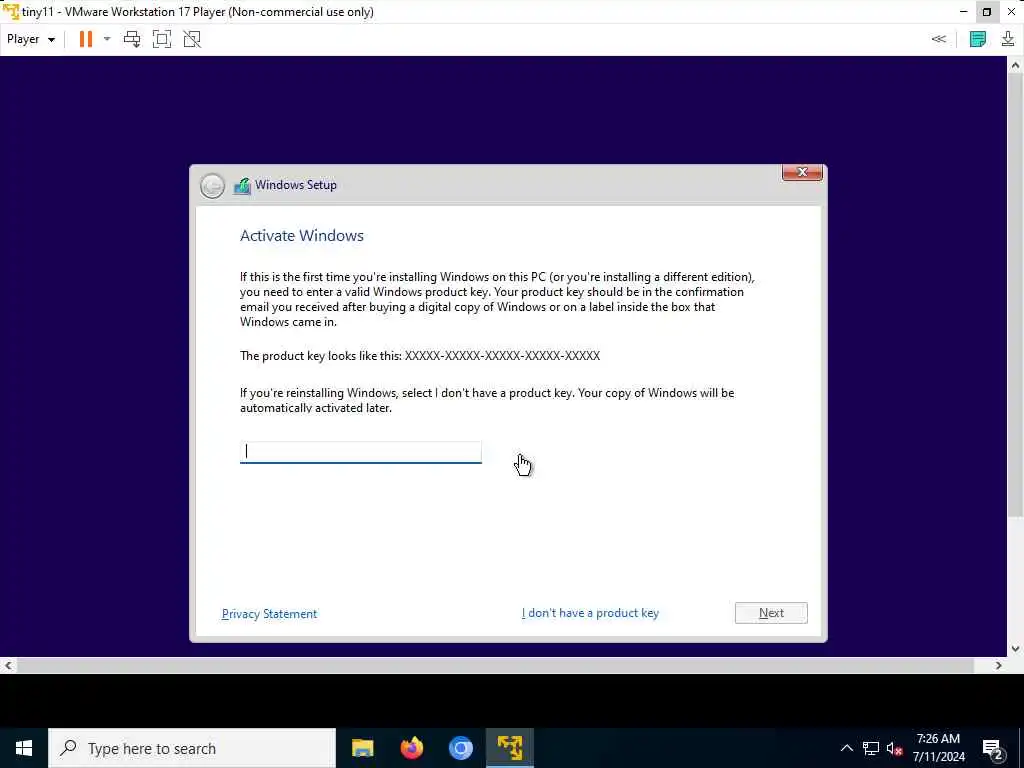The image size is (1024, 768).
Task: Send Ctrl+Alt+Del to the virtual machine
Action: [x=132, y=39]
